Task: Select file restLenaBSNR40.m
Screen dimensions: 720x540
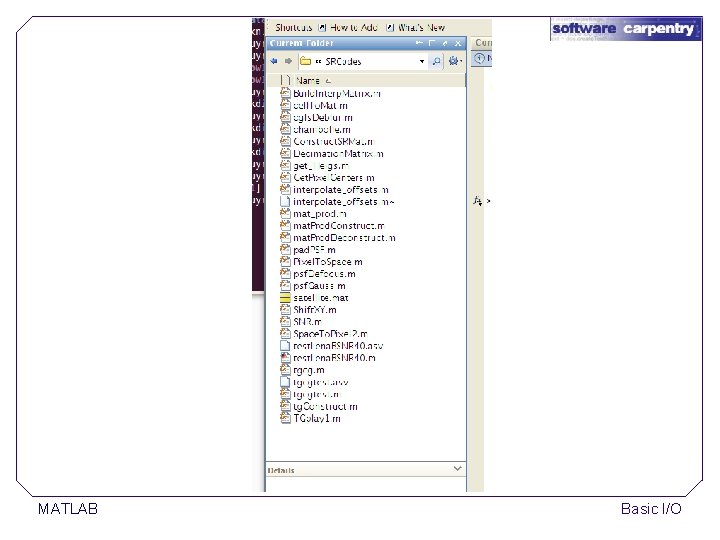Action: coord(334,358)
